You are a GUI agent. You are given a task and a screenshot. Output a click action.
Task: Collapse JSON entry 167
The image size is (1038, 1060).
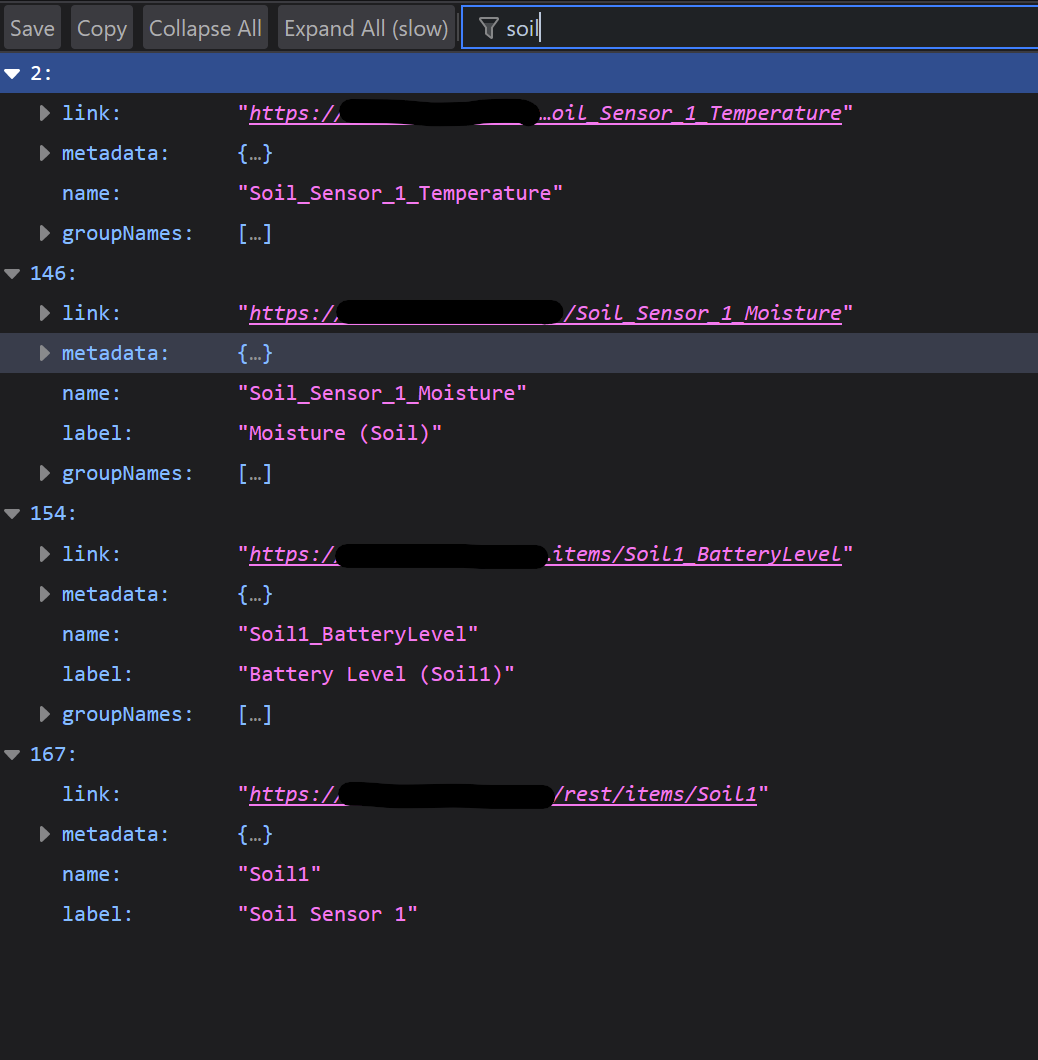click(13, 753)
